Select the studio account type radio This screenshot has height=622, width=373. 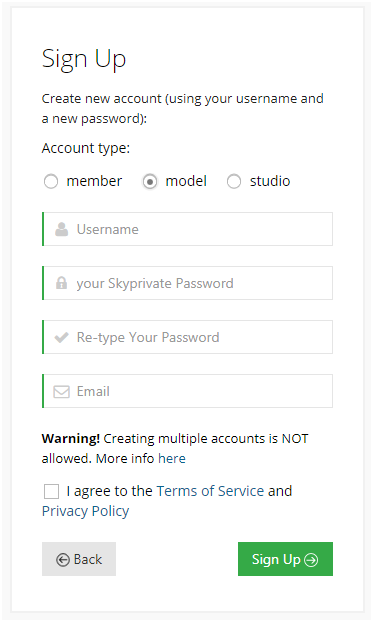(234, 182)
